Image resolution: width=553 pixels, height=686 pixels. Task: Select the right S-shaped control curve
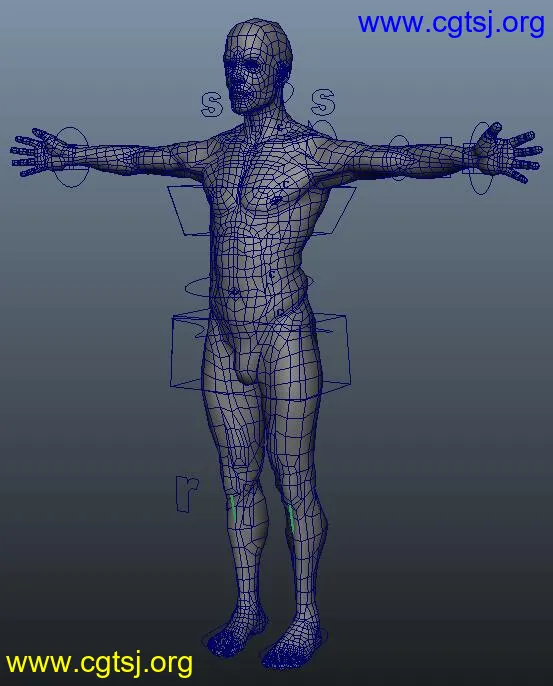point(323,102)
